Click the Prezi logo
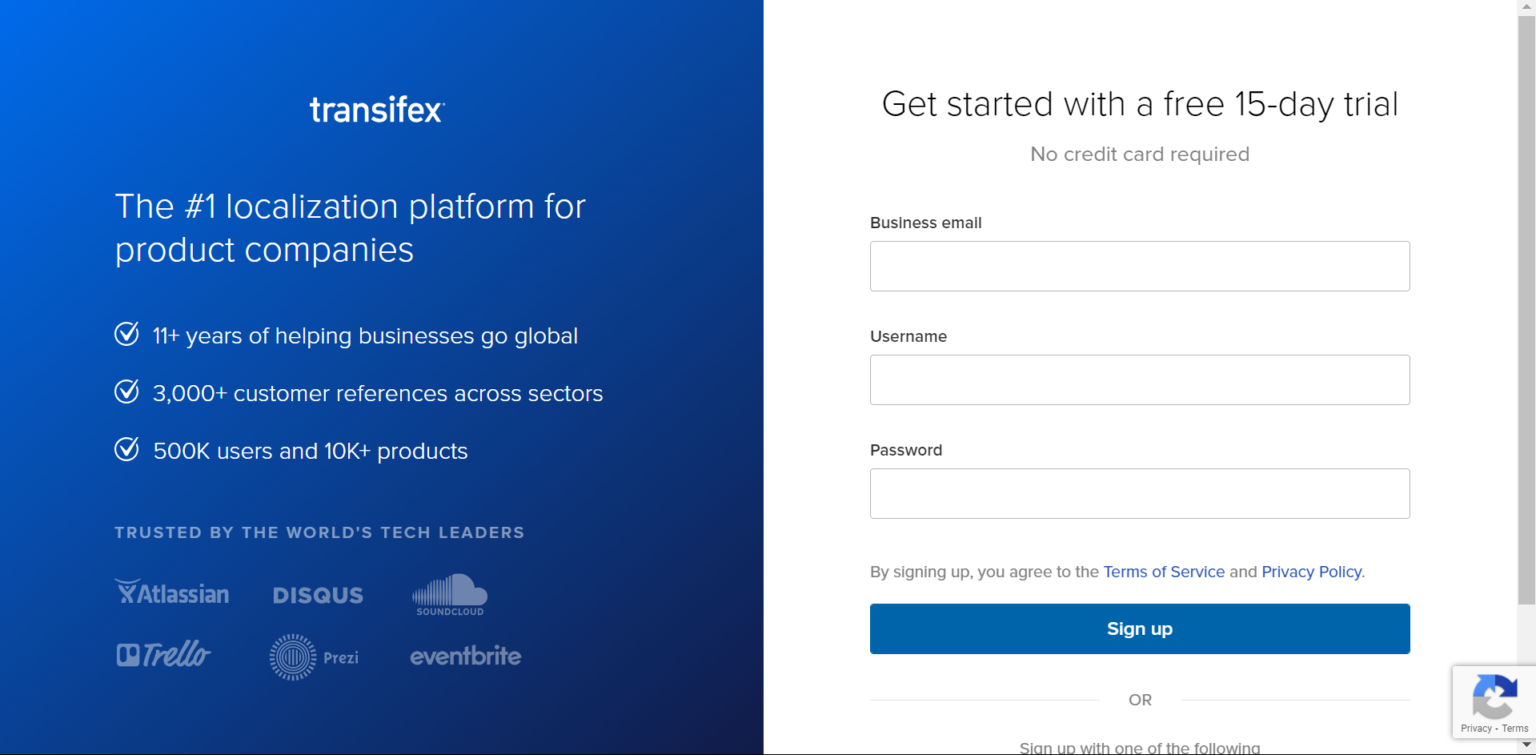This screenshot has height=755, width=1536. 314,657
